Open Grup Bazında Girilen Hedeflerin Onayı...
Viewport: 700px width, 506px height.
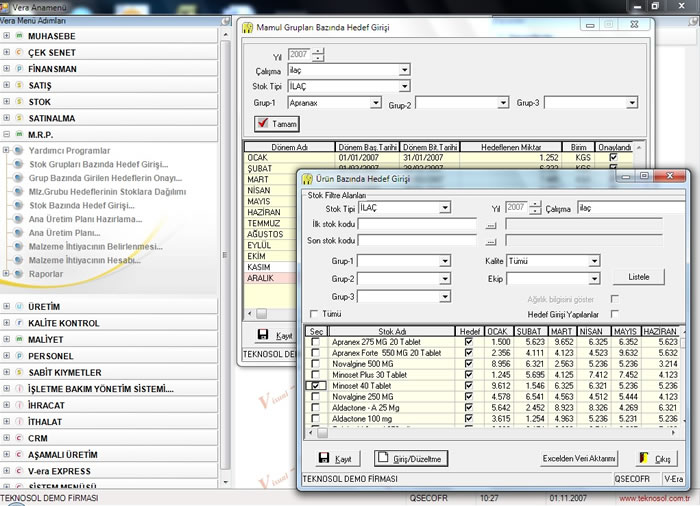105,178
